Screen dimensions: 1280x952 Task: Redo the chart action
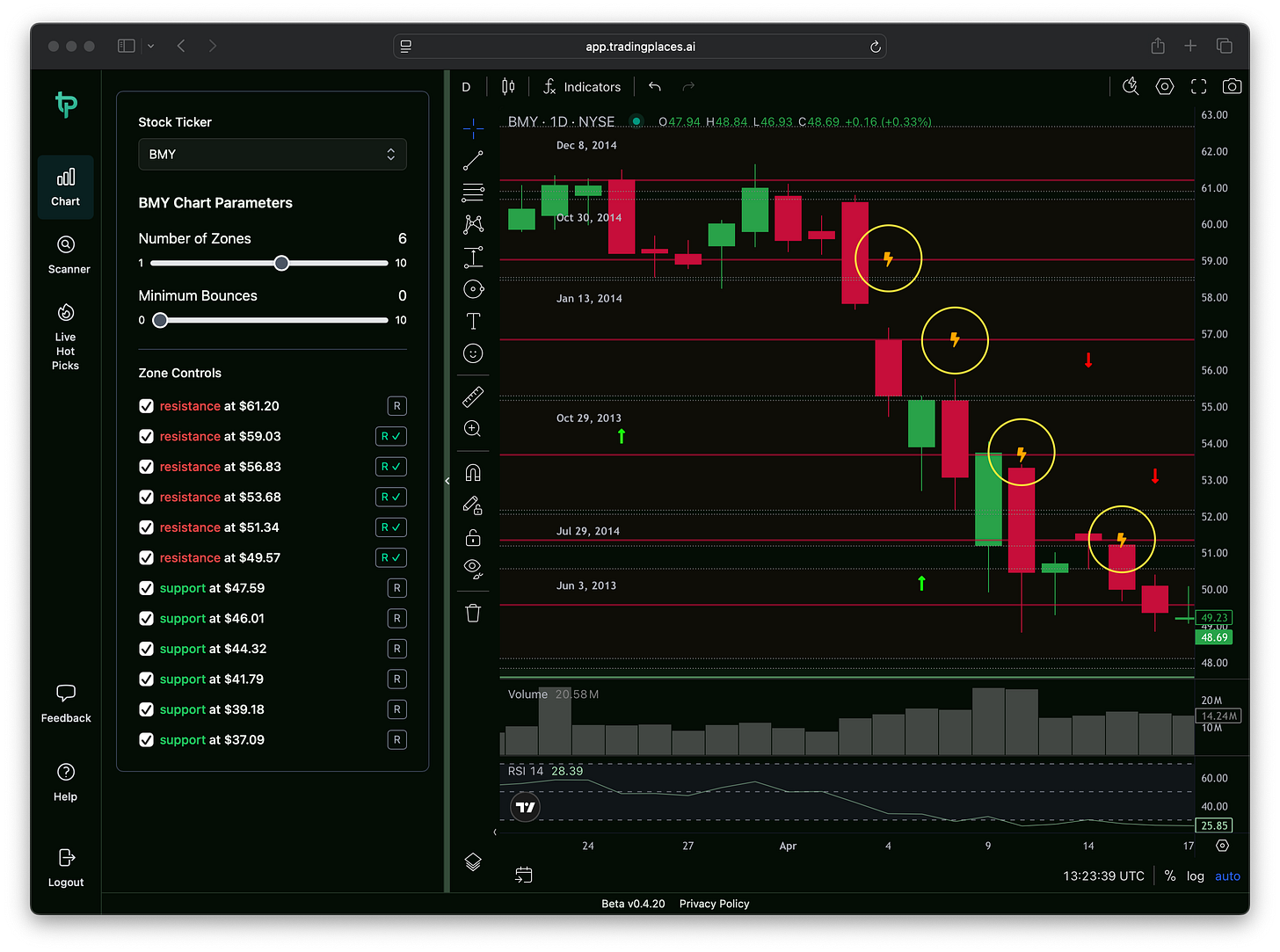tap(688, 86)
